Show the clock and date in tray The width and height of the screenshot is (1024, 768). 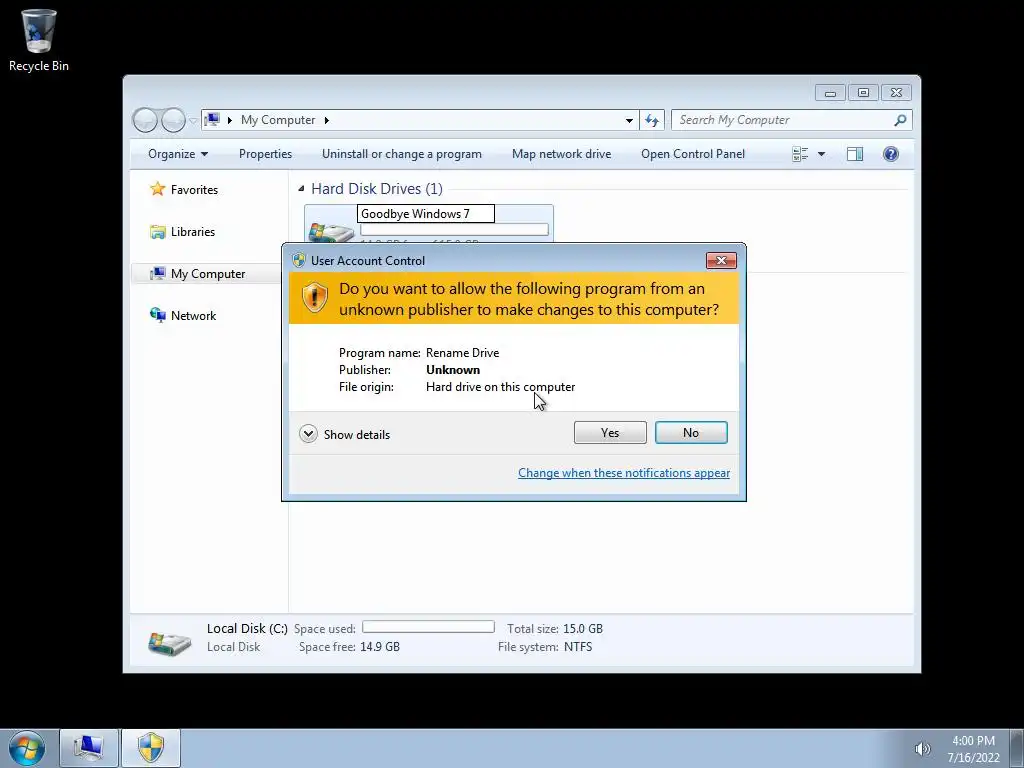[973, 749]
